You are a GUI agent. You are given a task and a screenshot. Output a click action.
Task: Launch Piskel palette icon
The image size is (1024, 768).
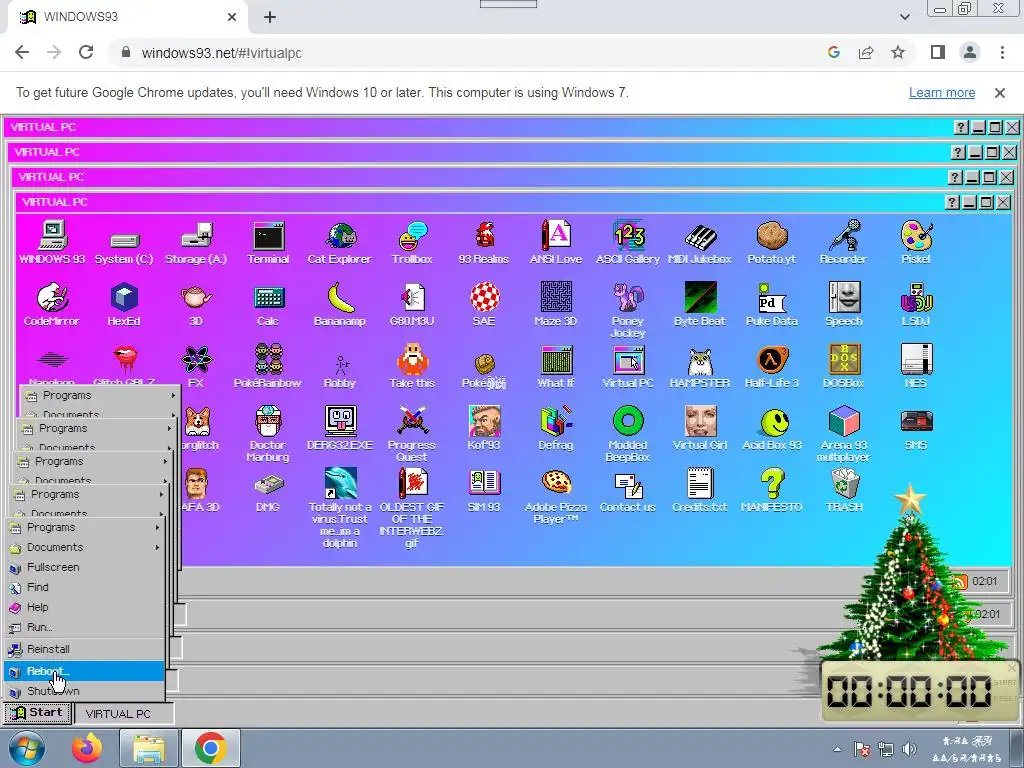pyautogui.click(x=916, y=242)
